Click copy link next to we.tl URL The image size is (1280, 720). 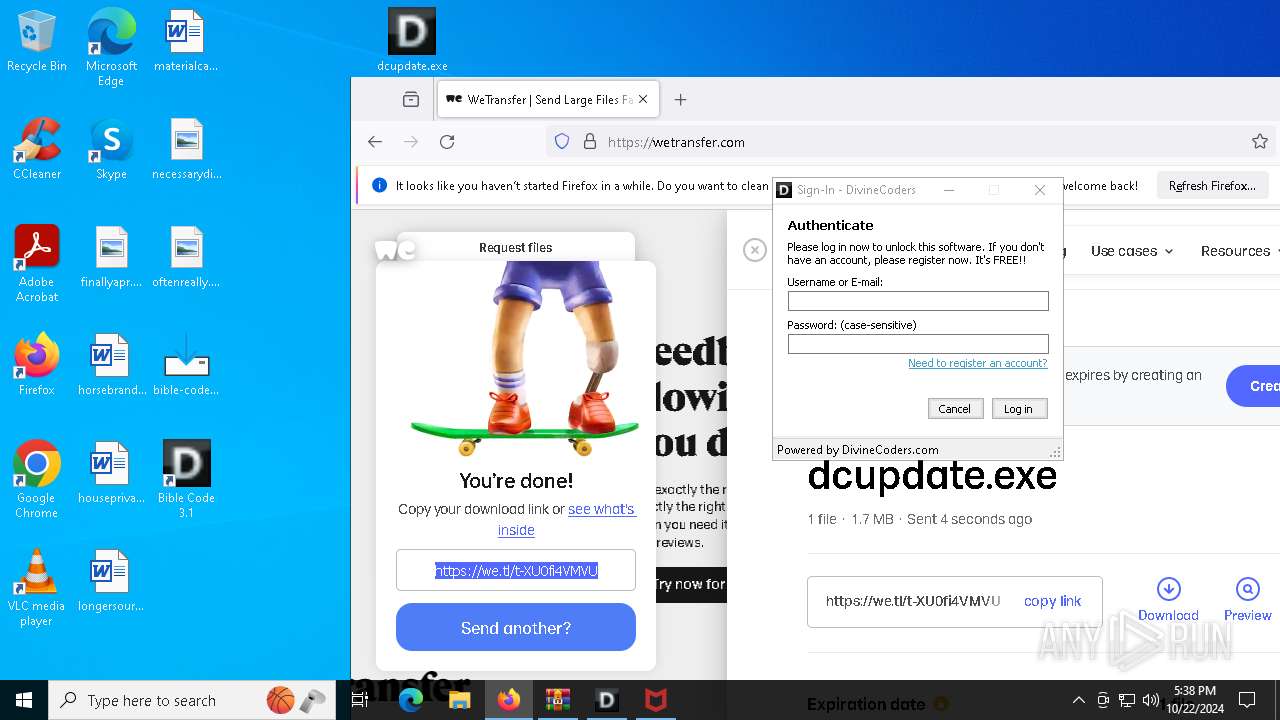(x=1052, y=601)
